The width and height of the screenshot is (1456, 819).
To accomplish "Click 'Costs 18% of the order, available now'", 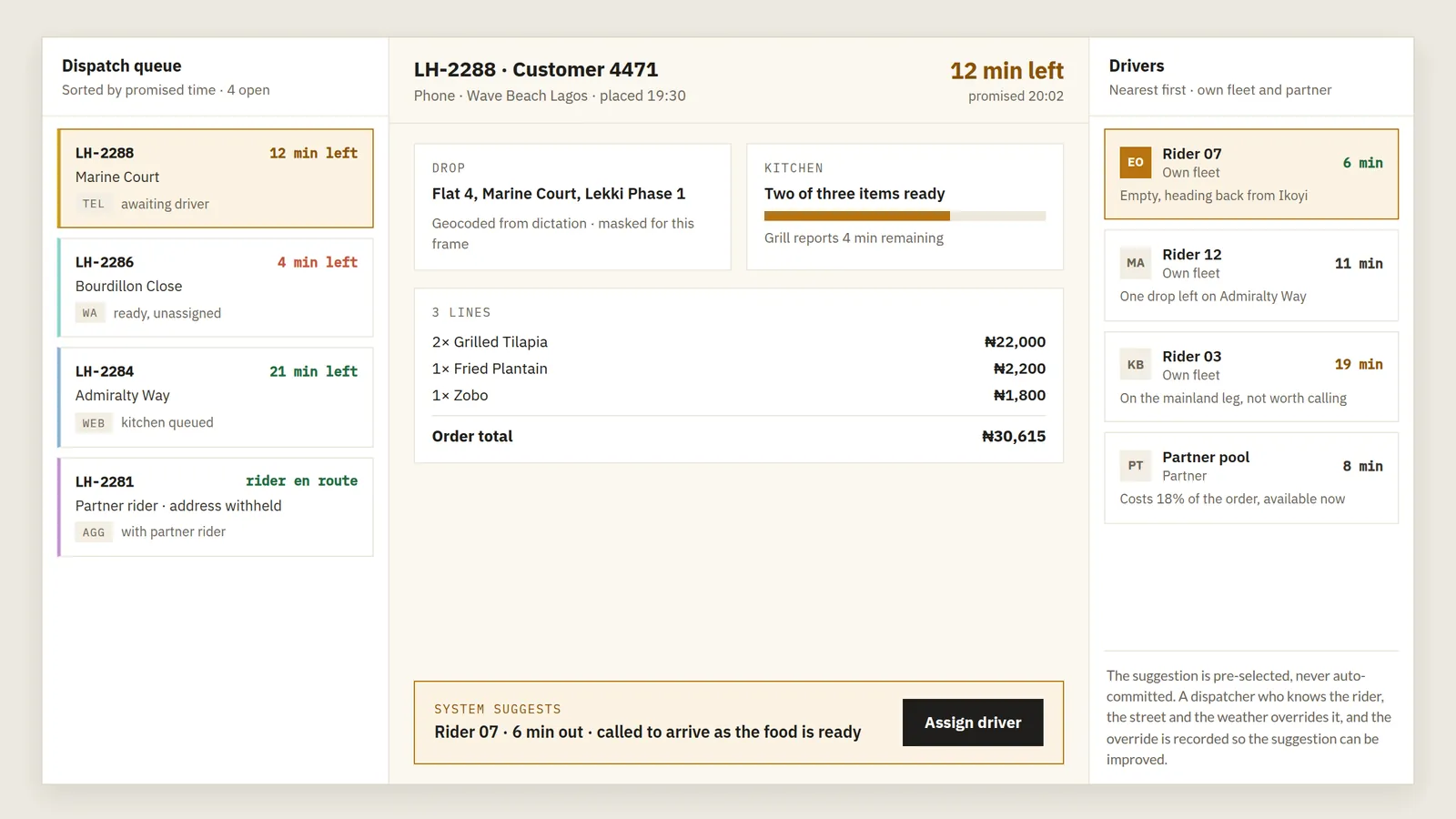I will tap(1232, 499).
